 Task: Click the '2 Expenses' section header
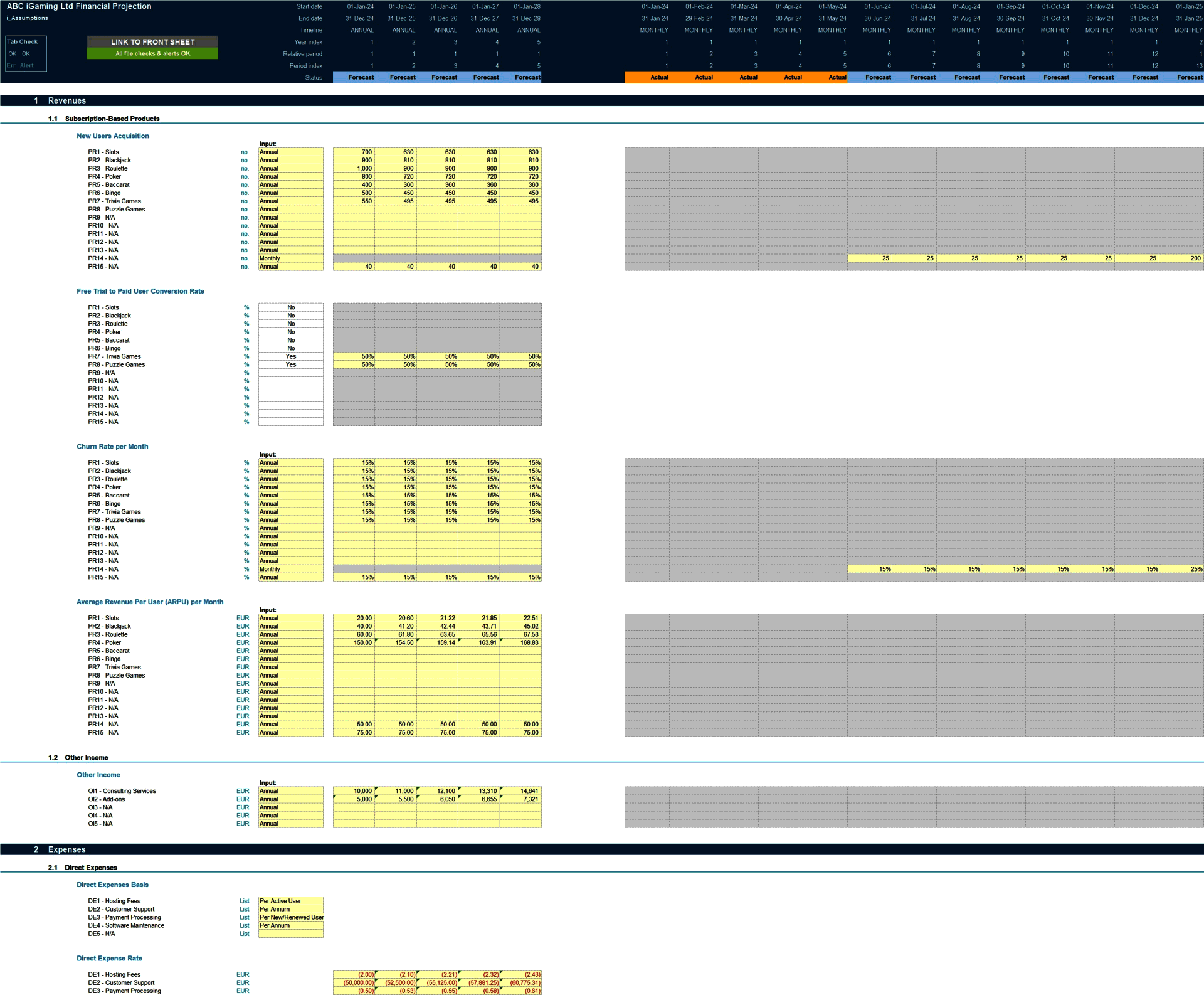point(602,849)
